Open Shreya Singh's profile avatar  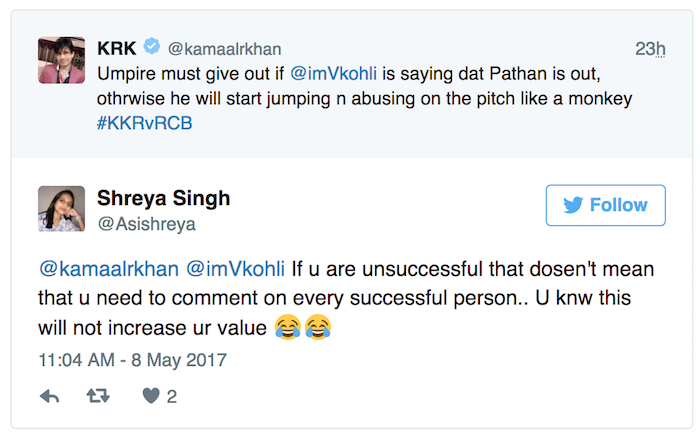point(60,208)
